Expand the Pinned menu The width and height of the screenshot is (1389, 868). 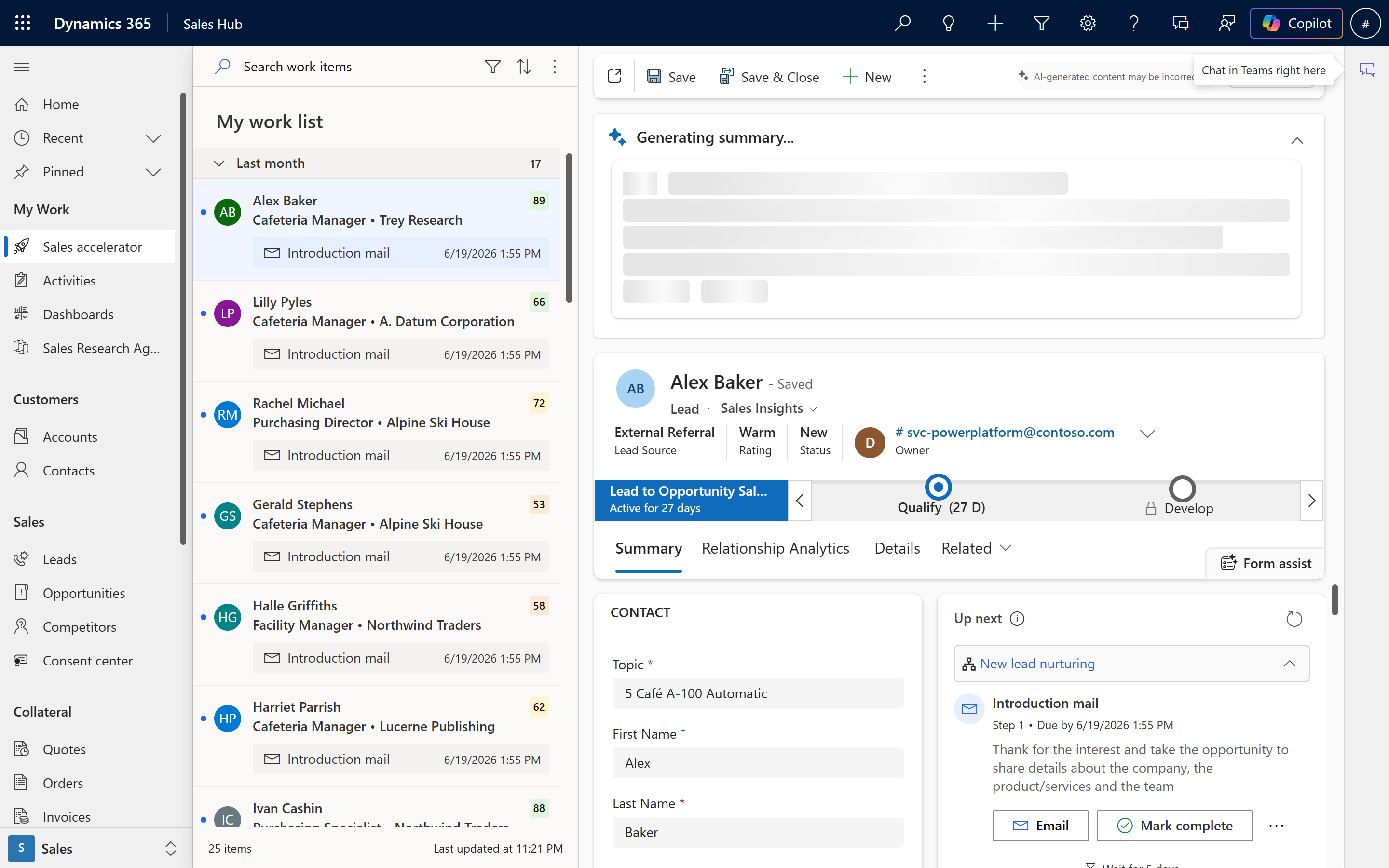153,172
